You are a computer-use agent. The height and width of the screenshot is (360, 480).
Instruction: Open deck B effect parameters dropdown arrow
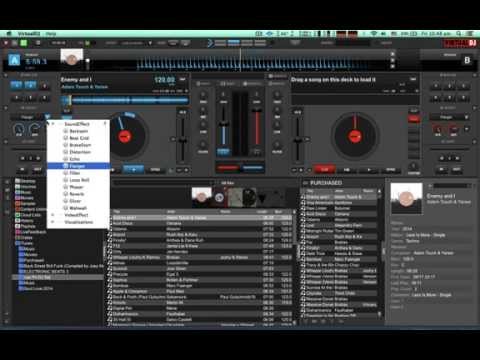click(x=467, y=129)
